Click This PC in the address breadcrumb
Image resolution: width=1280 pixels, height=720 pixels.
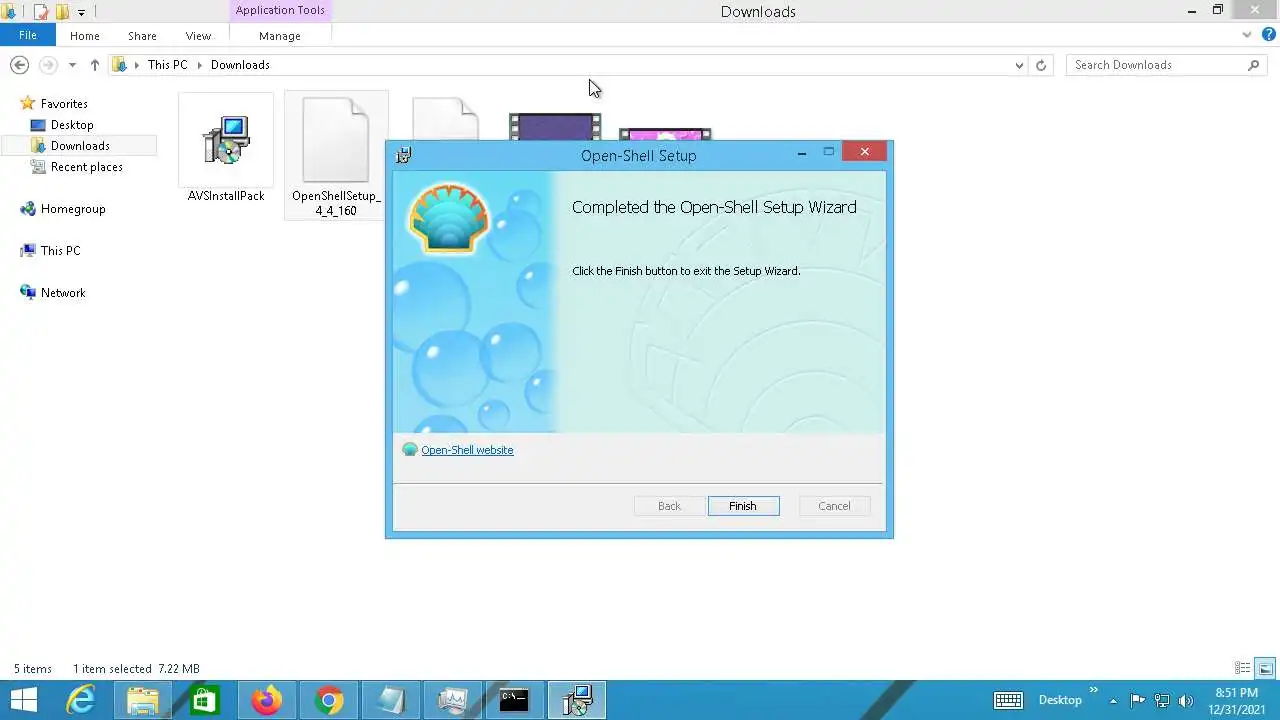pos(167,65)
